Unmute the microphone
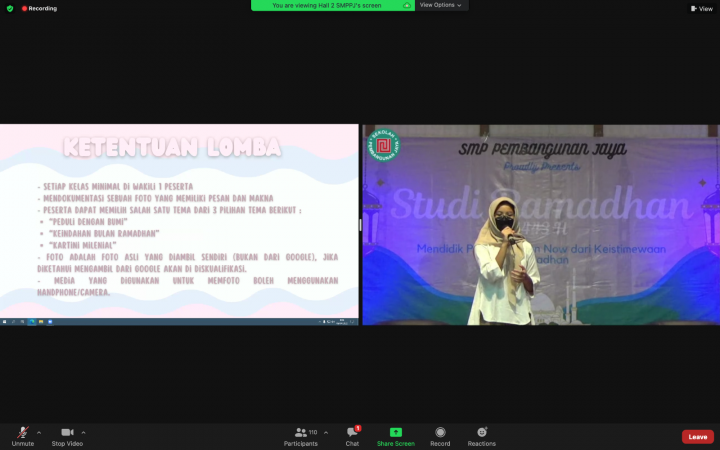720x450 pixels. (x=22, y=437)
